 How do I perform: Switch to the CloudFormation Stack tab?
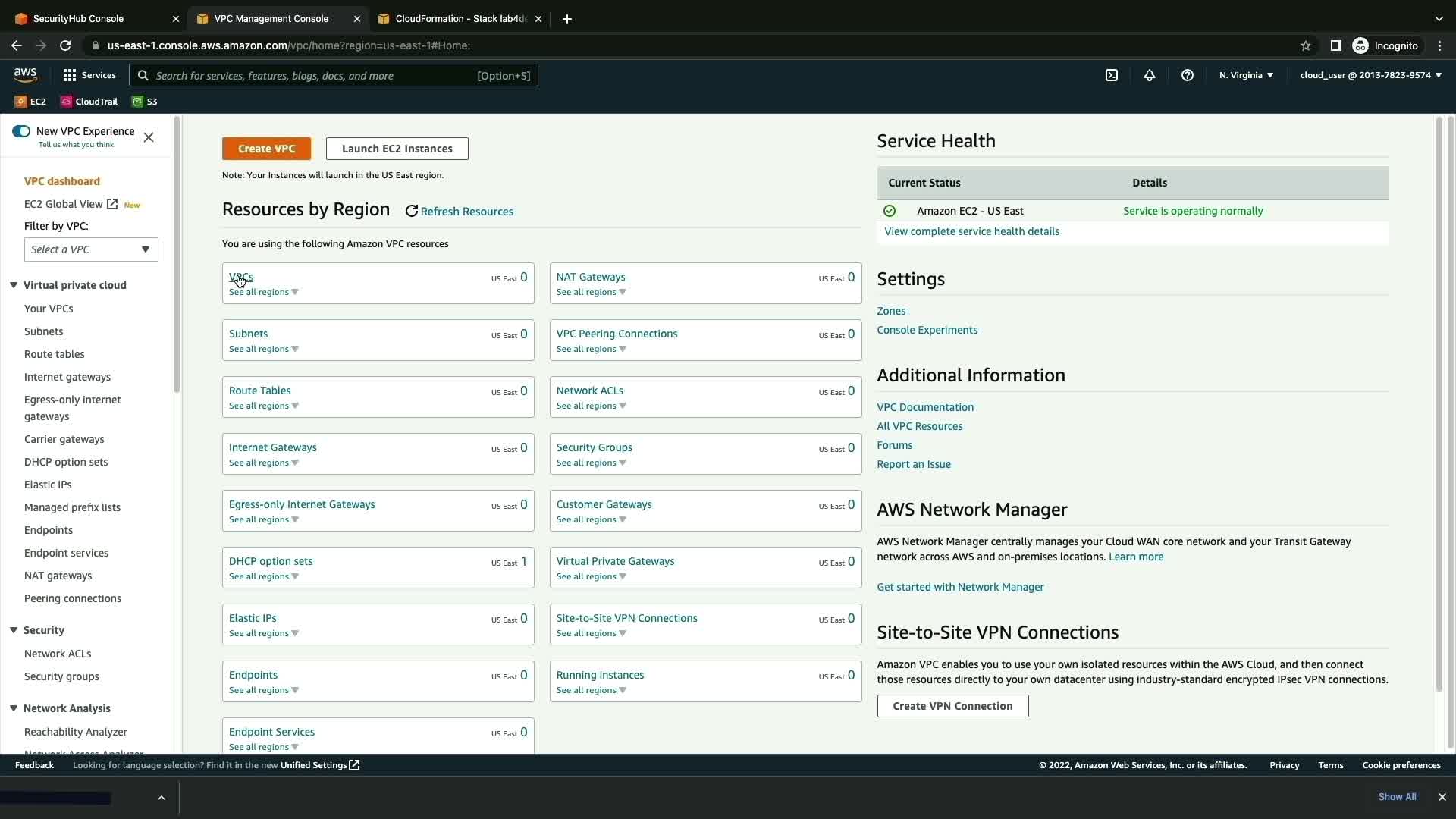455,18
